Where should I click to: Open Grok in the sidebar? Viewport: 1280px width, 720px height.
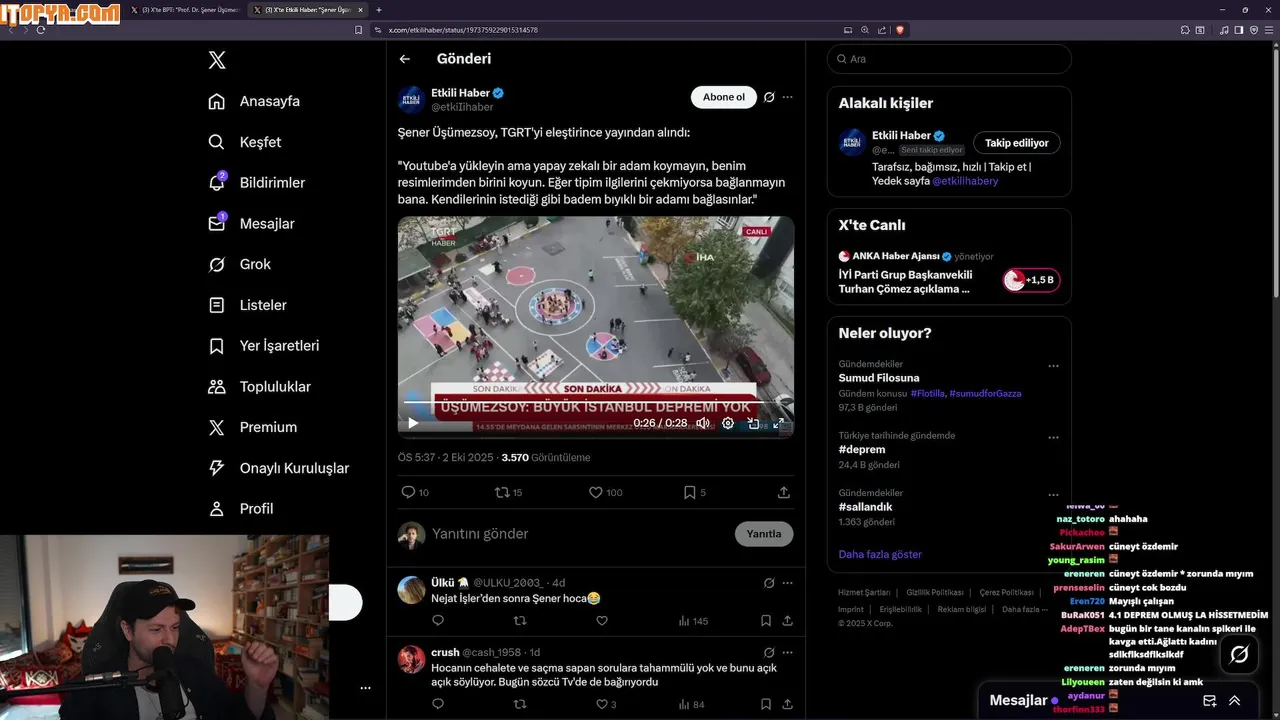point(239,264)
